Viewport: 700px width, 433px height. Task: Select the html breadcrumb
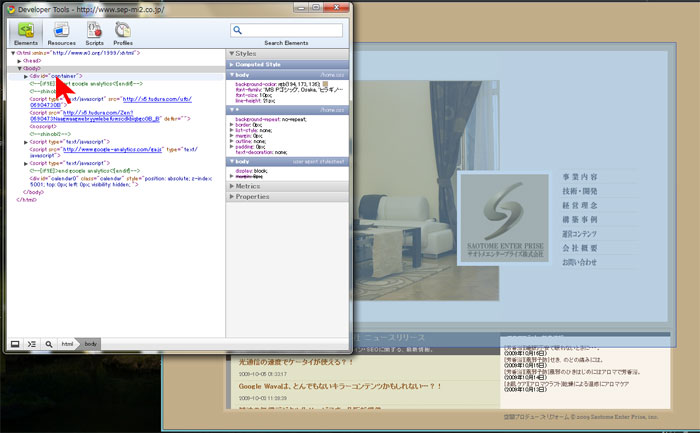pos(67,344)
